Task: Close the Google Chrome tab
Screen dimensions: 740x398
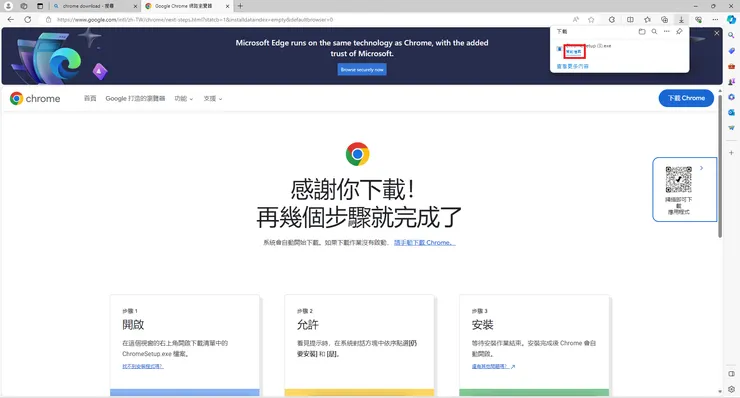Action: tap(227, 6)
